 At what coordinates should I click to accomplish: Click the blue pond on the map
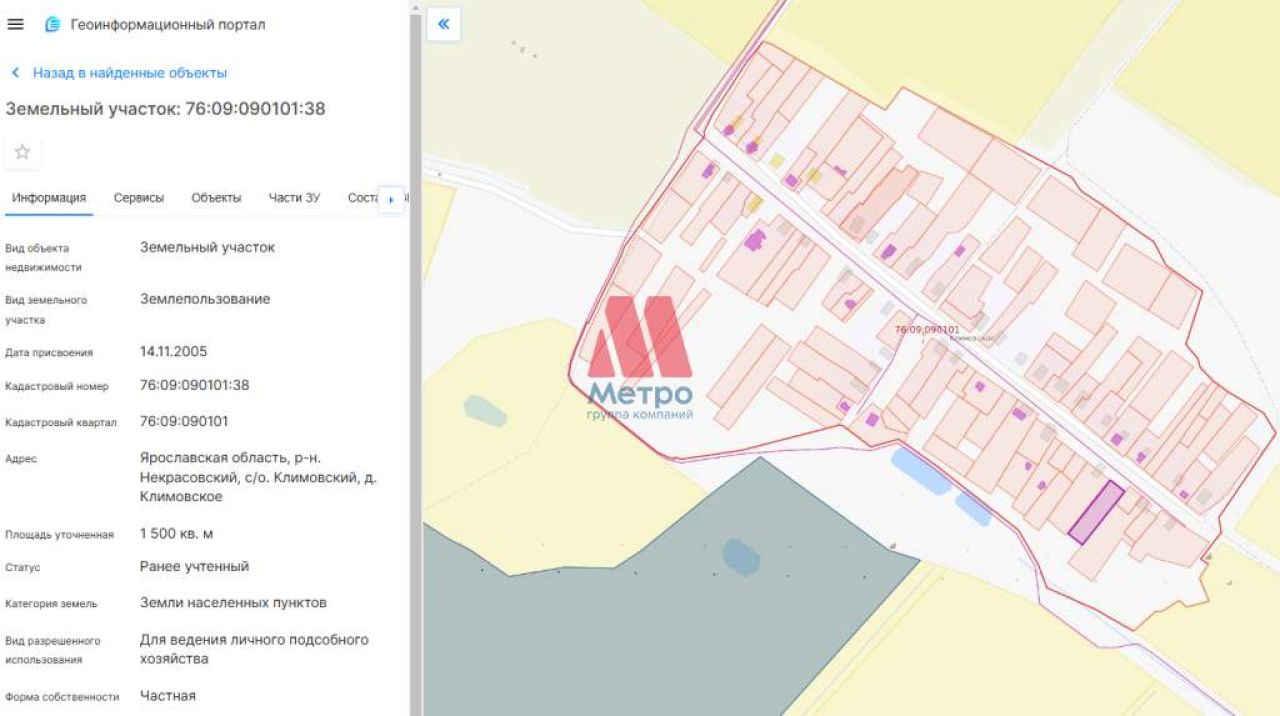[x=919, y=470]
